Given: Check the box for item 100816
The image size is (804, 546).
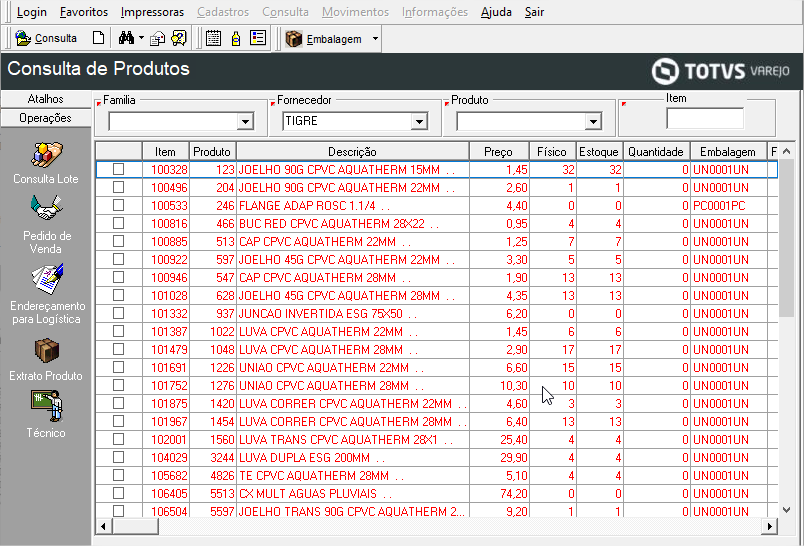Looking at the screenshot, I should click(118, 223).
